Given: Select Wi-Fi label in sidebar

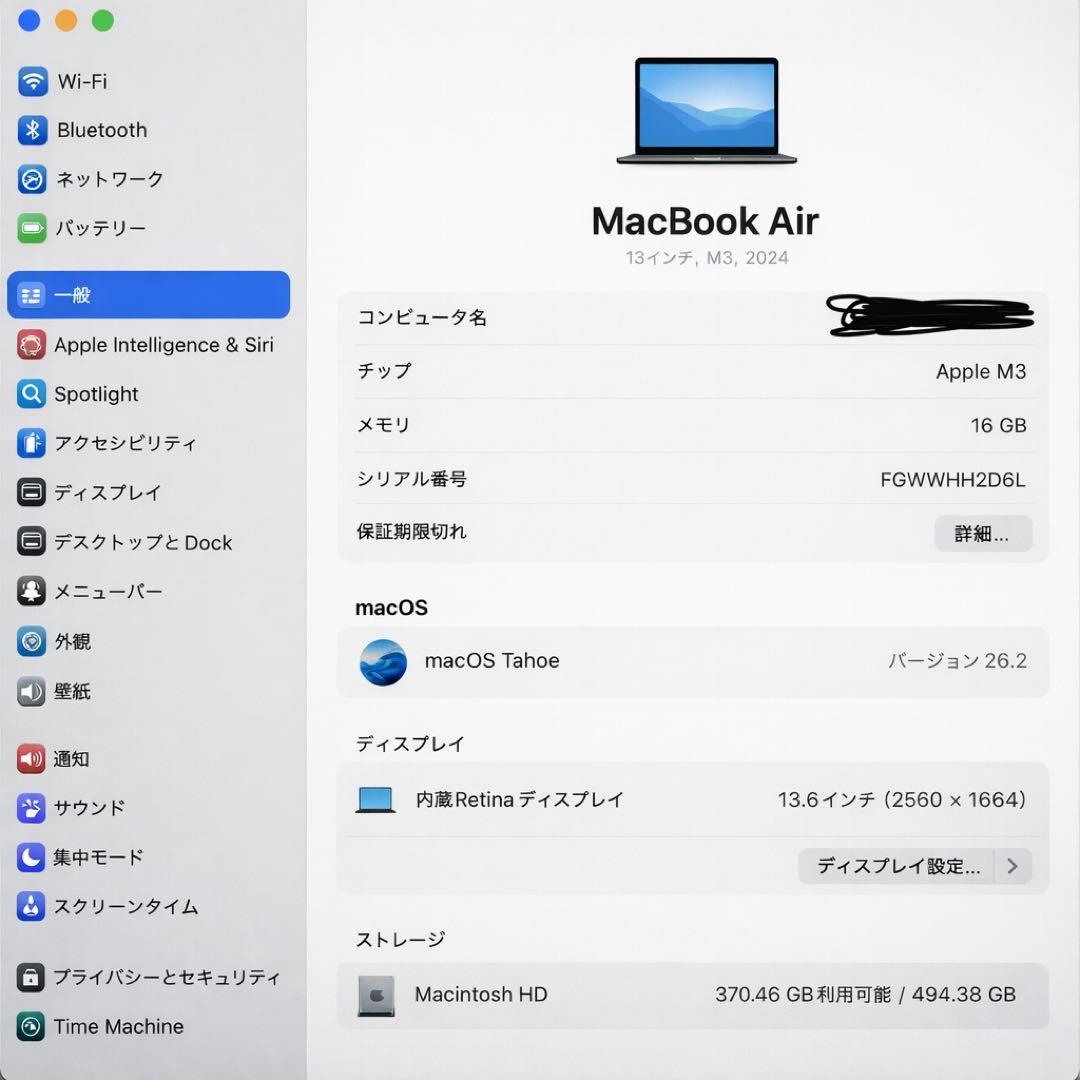Looking at the screenshot, I should point(83,81).
